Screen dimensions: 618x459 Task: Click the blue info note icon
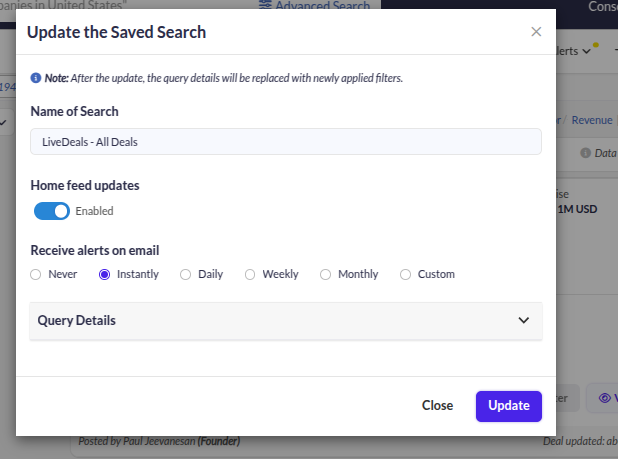pyautogui.click(x=37, y=78)
